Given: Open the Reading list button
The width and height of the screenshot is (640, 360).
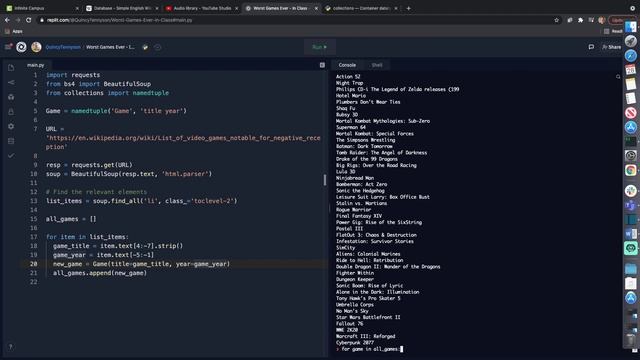Looking at the screenshot, I should [x=613, y=31].
